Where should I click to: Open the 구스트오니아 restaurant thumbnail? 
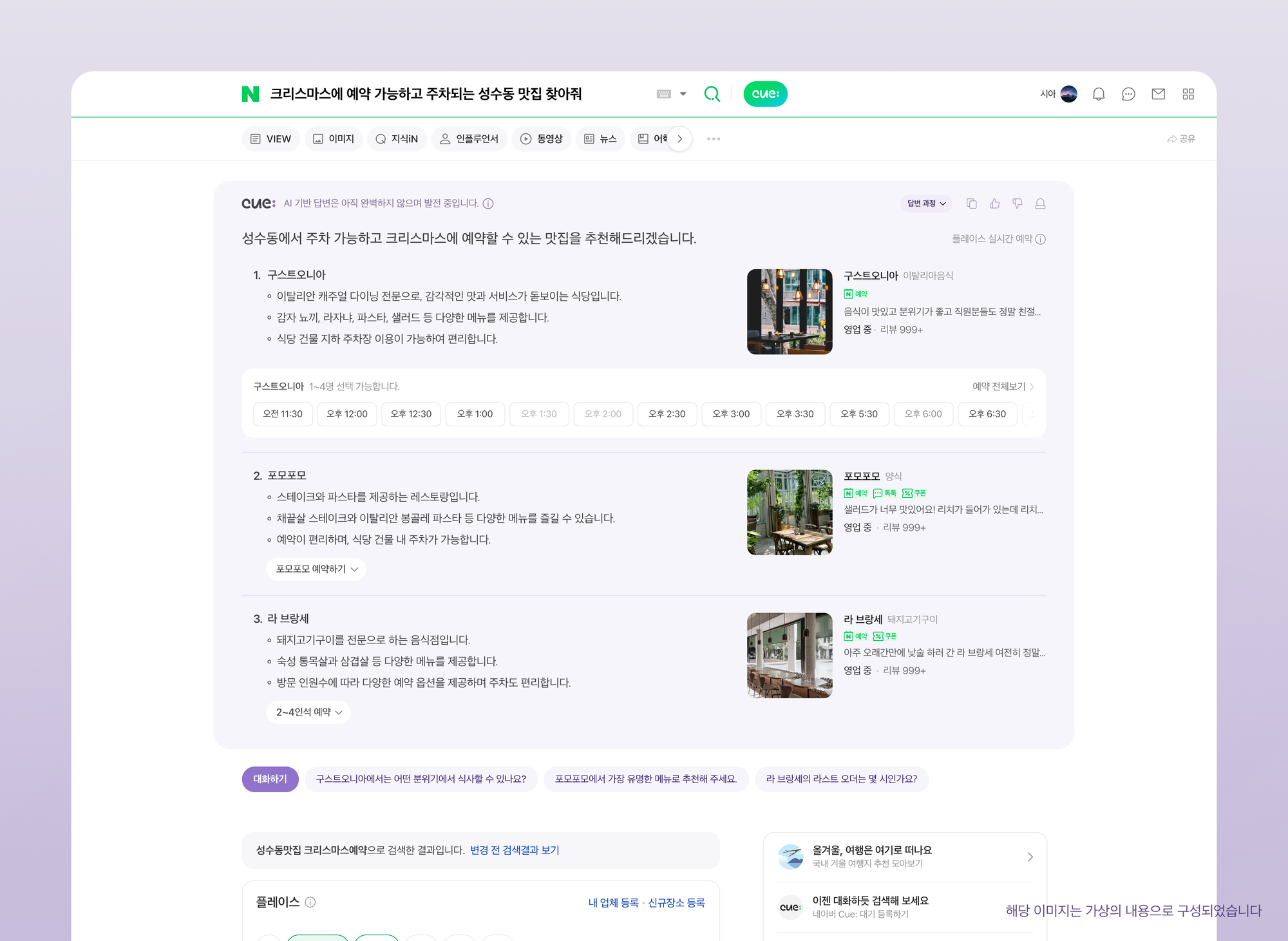pos(790,311)
